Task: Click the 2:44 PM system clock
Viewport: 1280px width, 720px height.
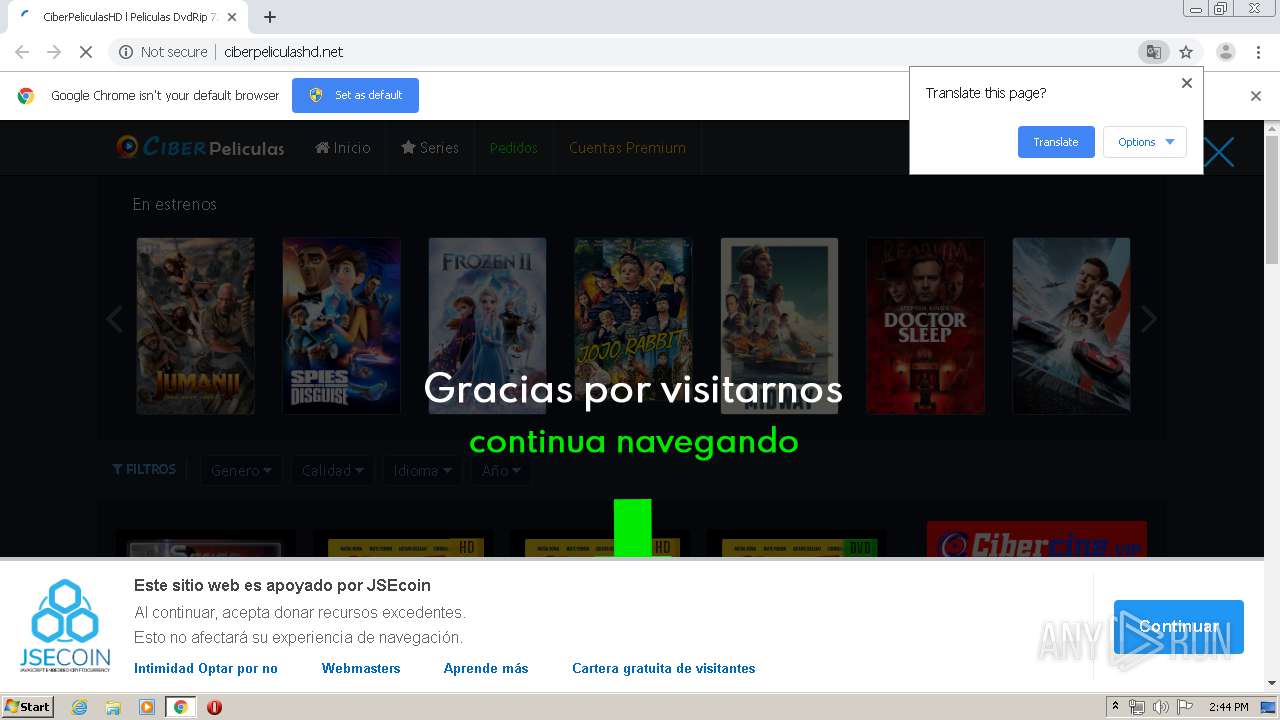Action: point(1228,707)
